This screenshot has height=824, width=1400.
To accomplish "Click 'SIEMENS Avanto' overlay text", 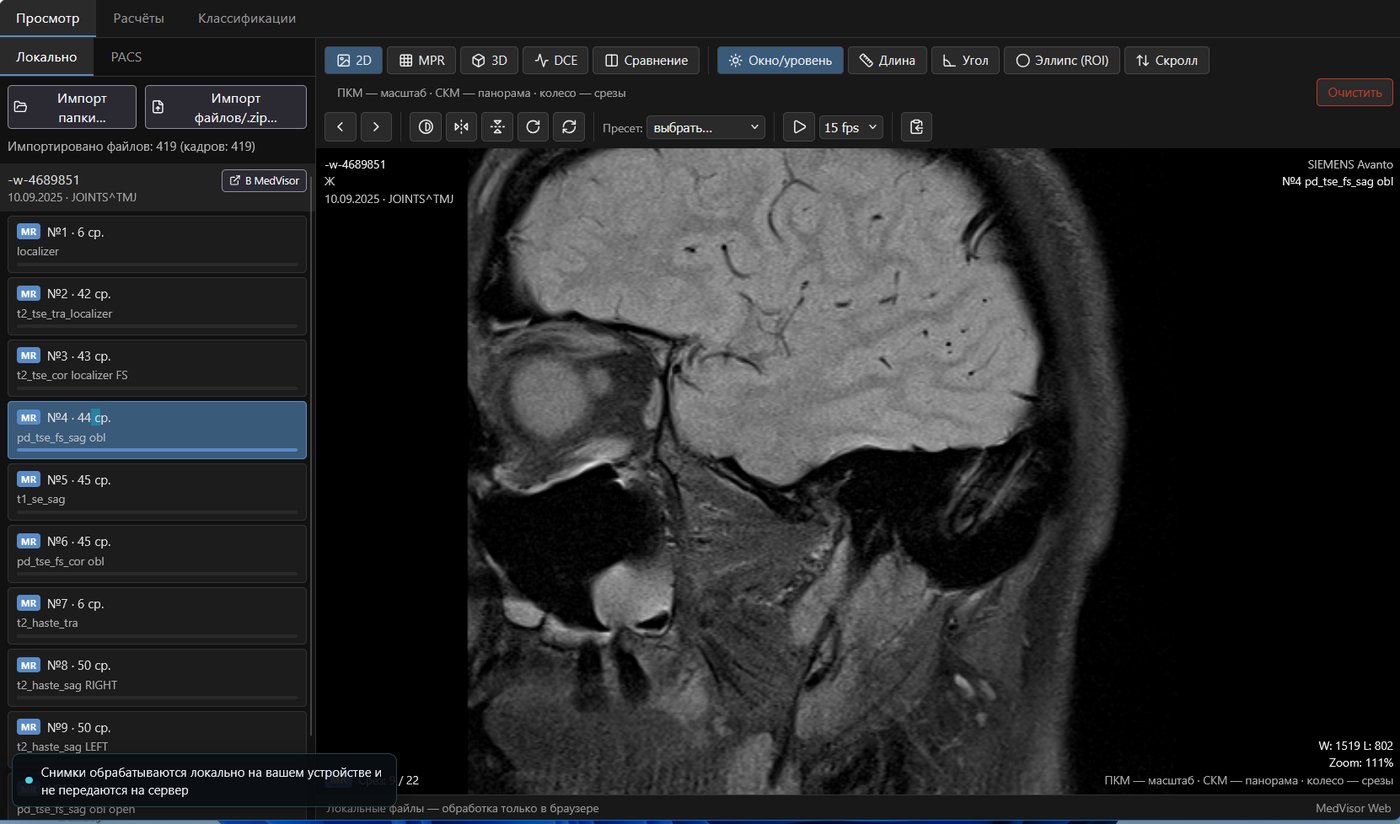I will tap(1350, 164).
